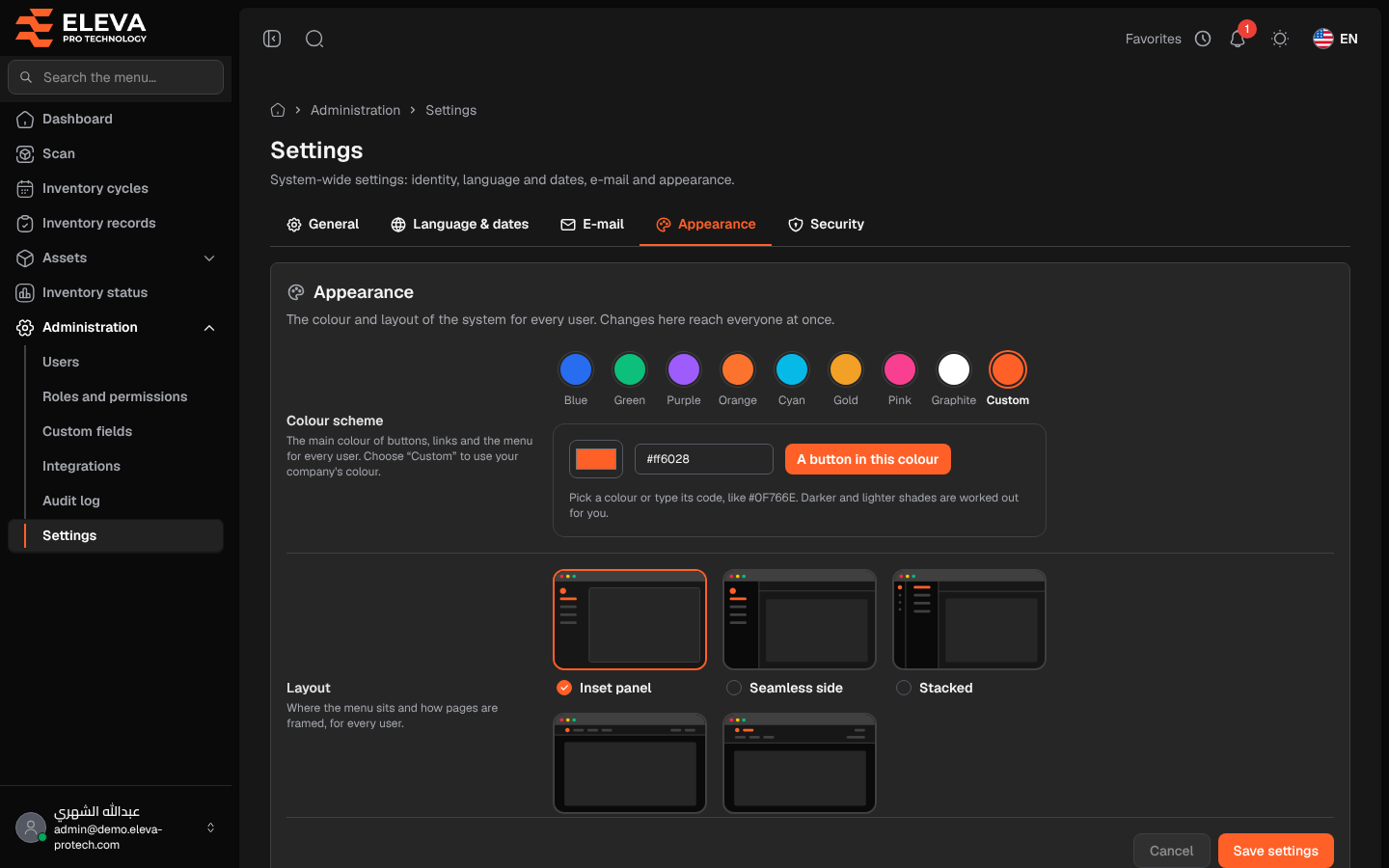Open Favorites in the top bar

1153,39
